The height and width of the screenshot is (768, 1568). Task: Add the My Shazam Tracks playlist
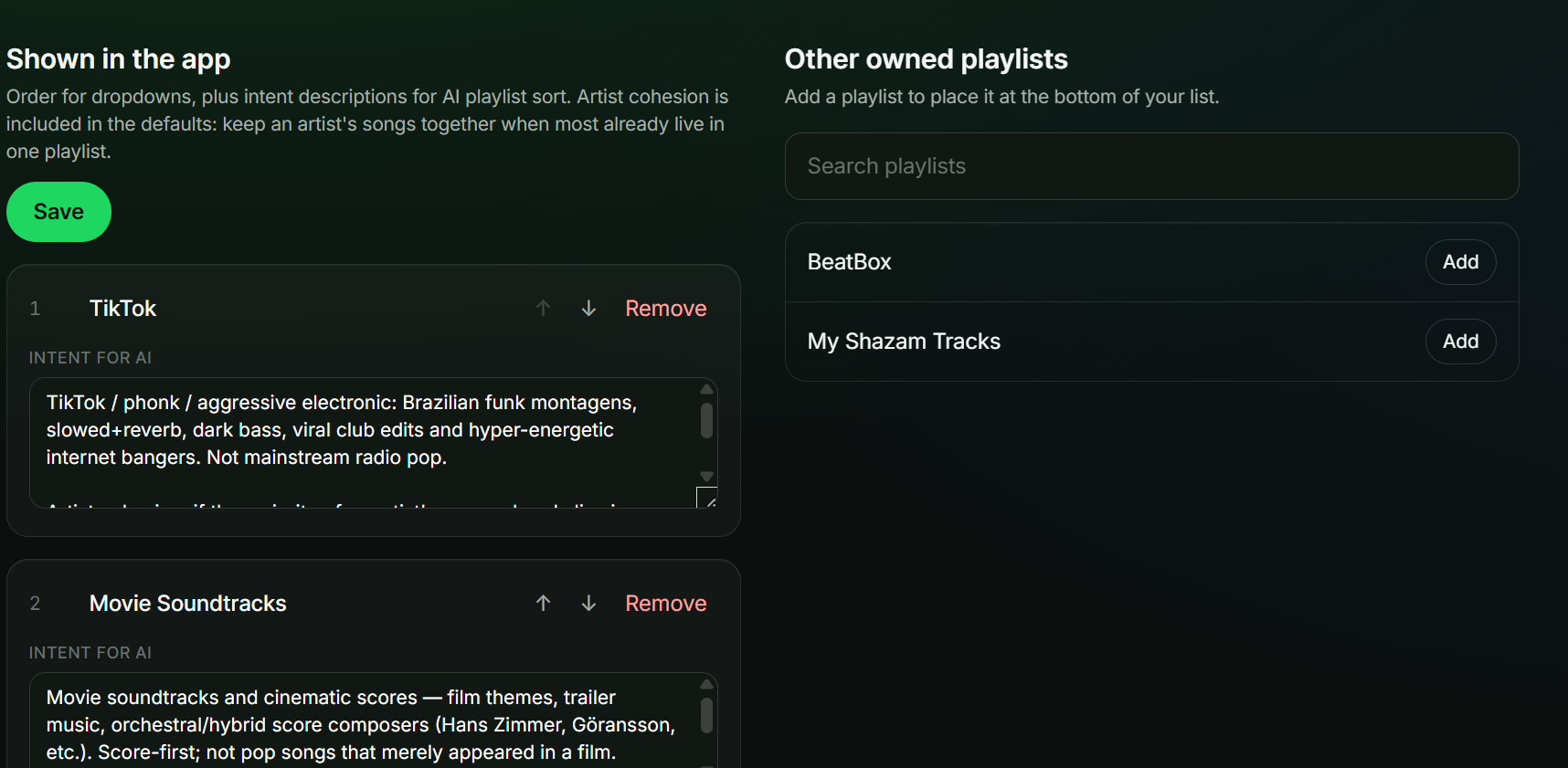click(1460, 342)
